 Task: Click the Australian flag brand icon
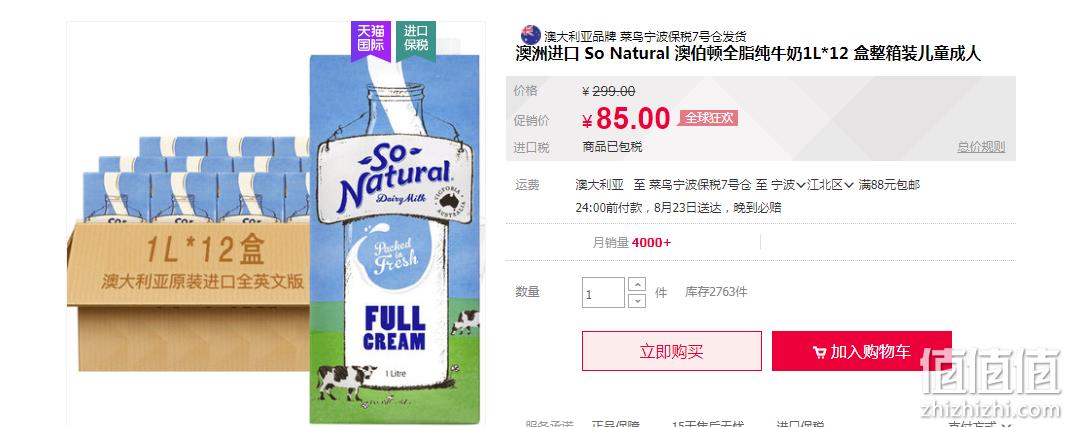(530, 35)
